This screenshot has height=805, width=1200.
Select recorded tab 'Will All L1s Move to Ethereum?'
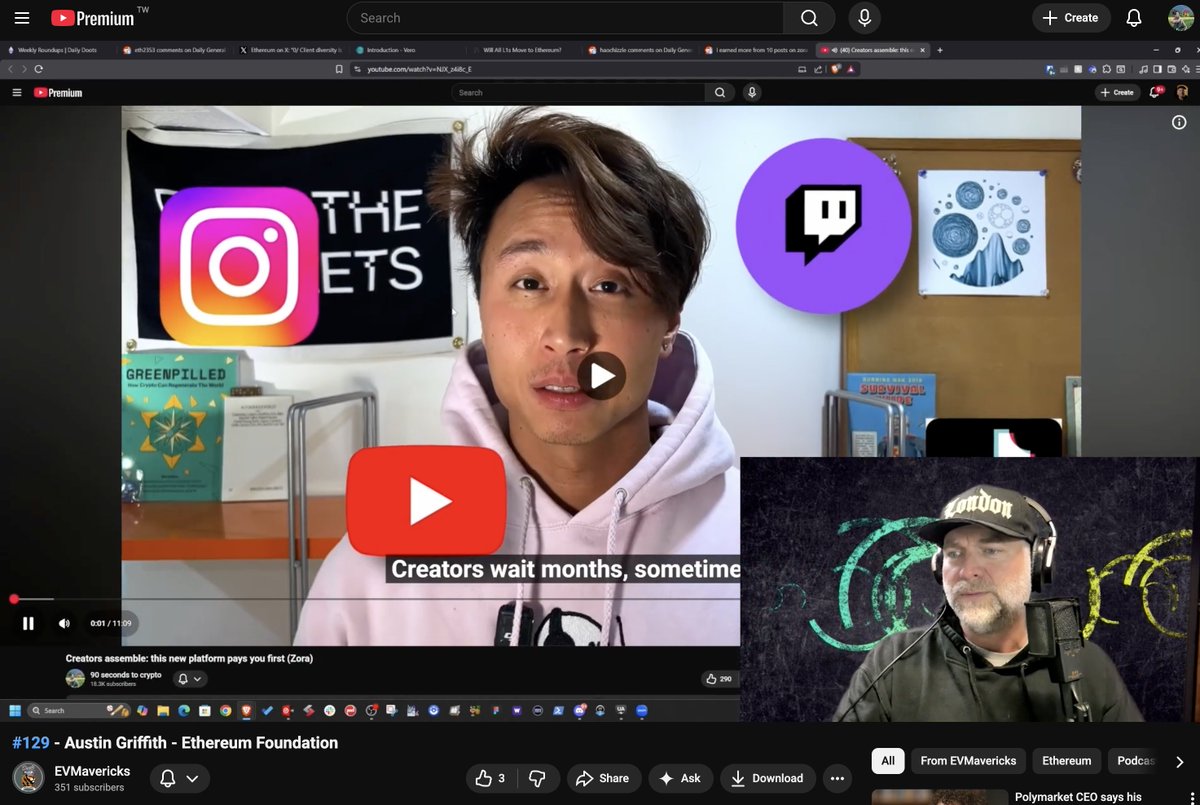523,50
